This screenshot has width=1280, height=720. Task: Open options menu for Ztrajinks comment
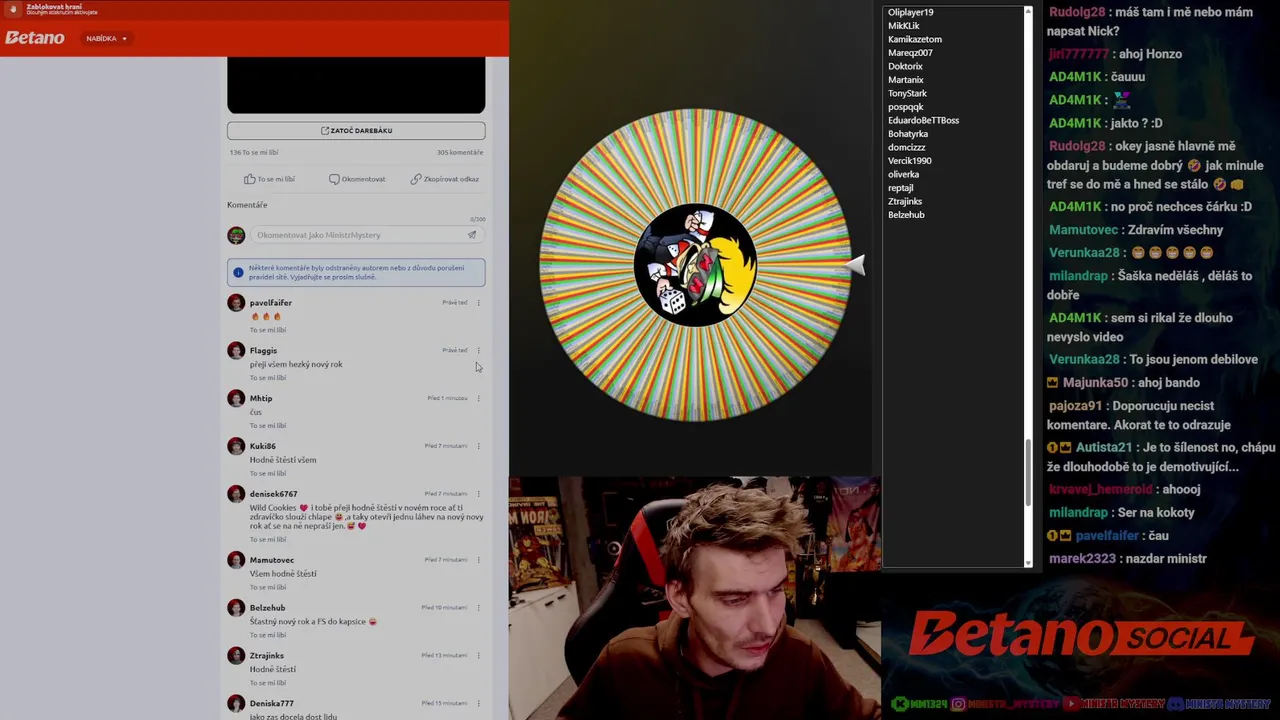[478, 655]
